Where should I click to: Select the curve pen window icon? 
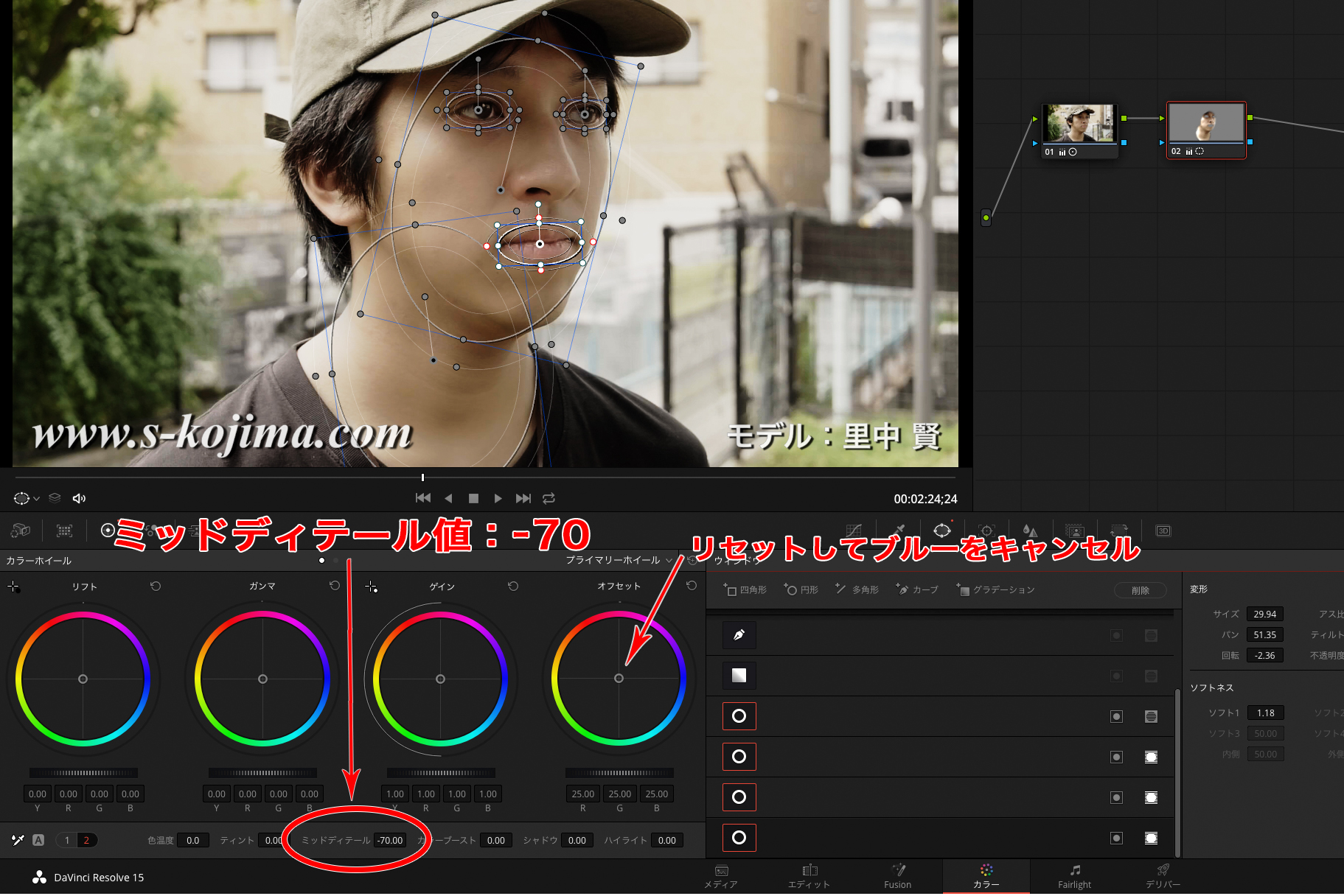tap(739, 635)
